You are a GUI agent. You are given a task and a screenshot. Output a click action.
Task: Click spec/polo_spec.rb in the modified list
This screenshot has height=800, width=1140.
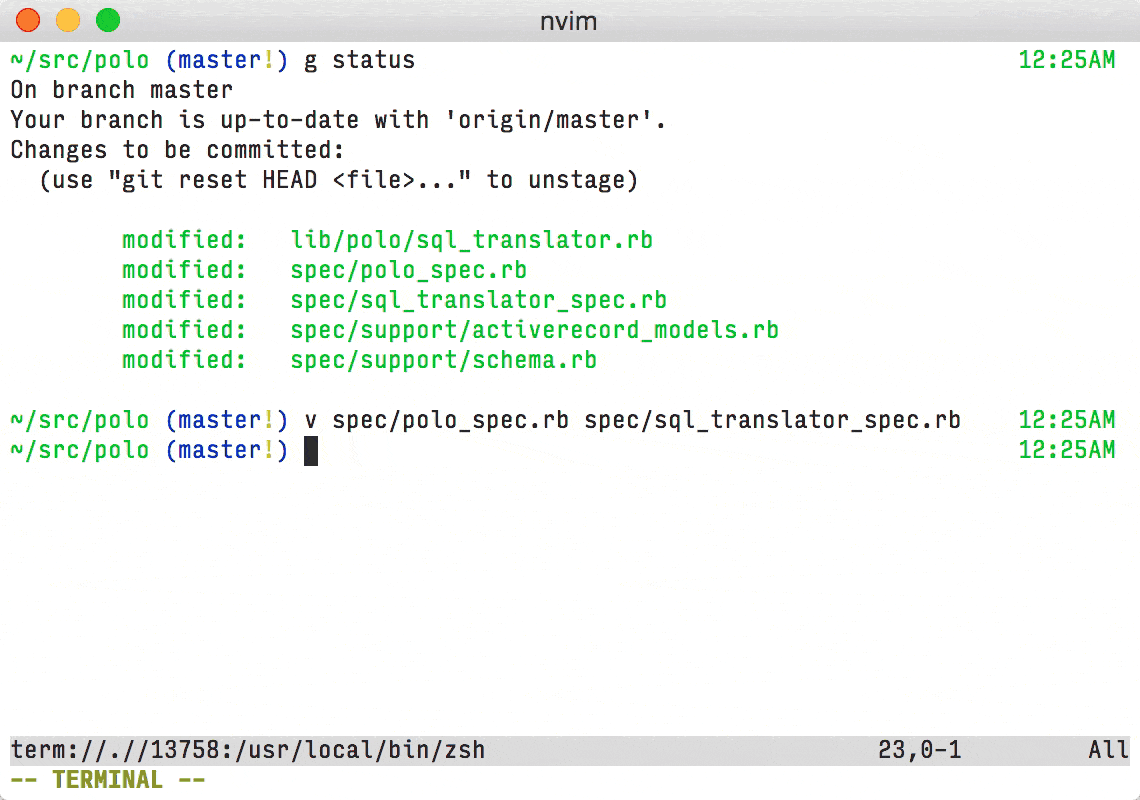point(409,270)
